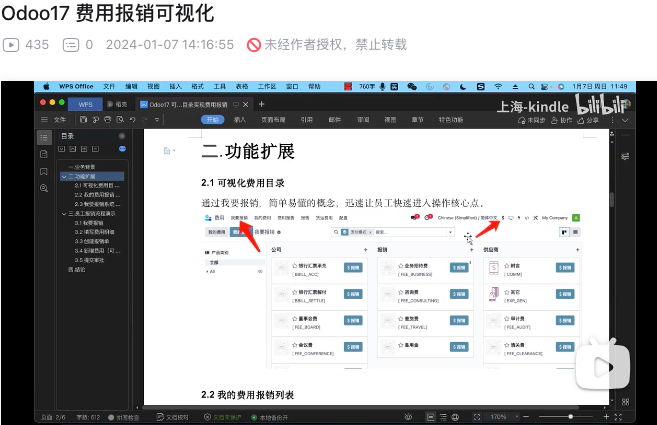Select outline item 3.1 我要报销
The height and width of the screenshot is (425, 657).
(89, 223)
